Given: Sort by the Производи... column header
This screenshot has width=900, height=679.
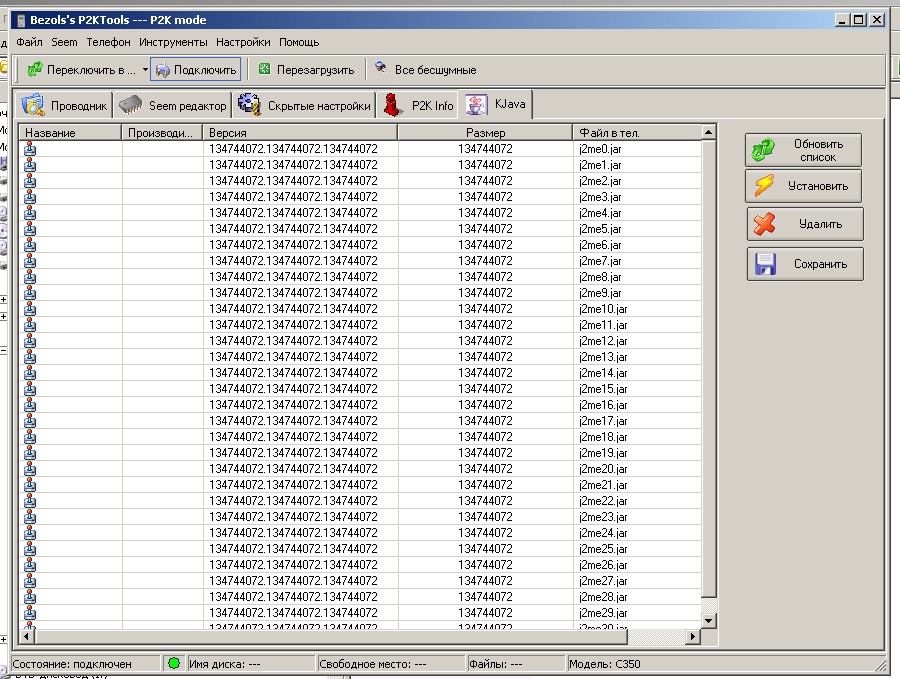Looking at the screenshot, I should [x=162, y=133].
